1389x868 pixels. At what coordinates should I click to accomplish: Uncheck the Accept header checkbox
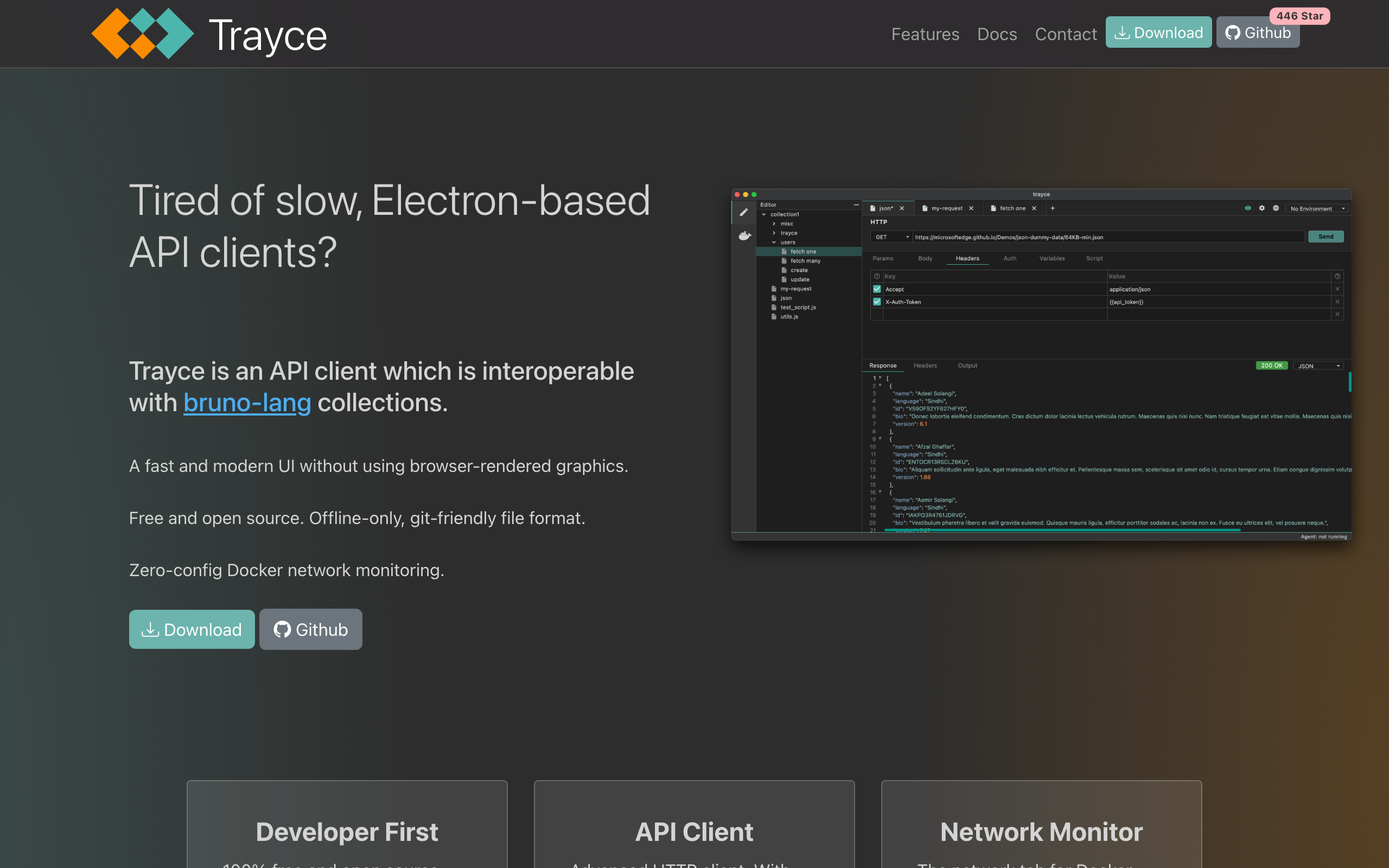(876, 289)
